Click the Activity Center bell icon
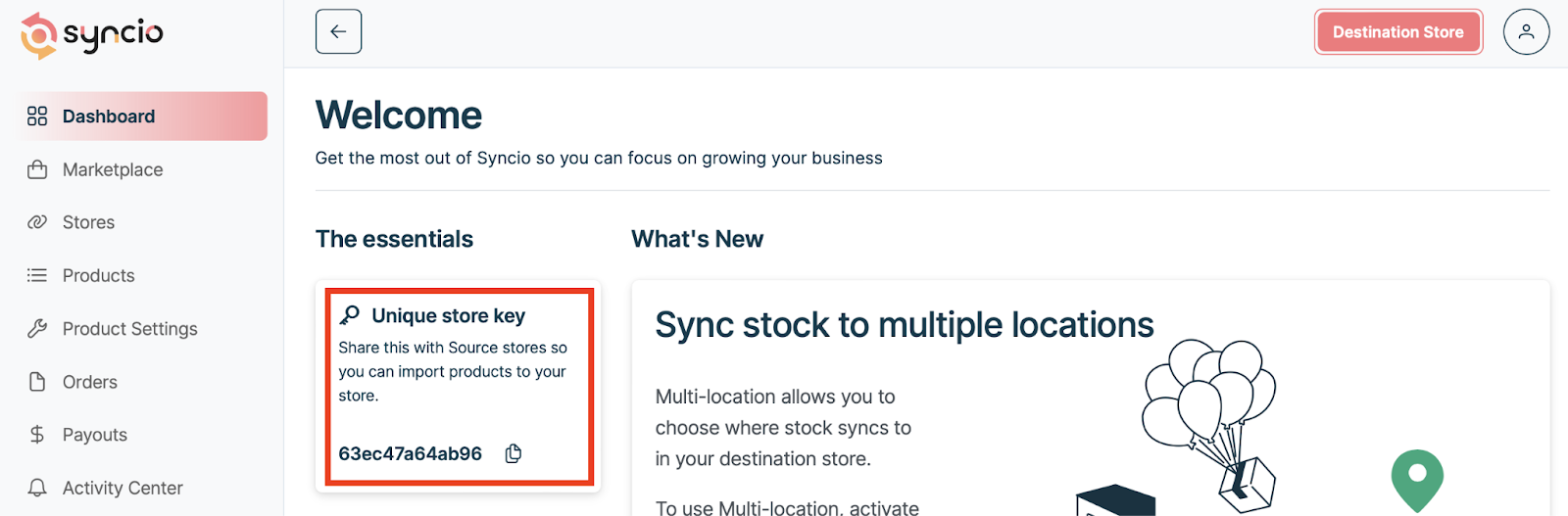The width and height of the screenshot is (1568, 516). click(37, 488)
